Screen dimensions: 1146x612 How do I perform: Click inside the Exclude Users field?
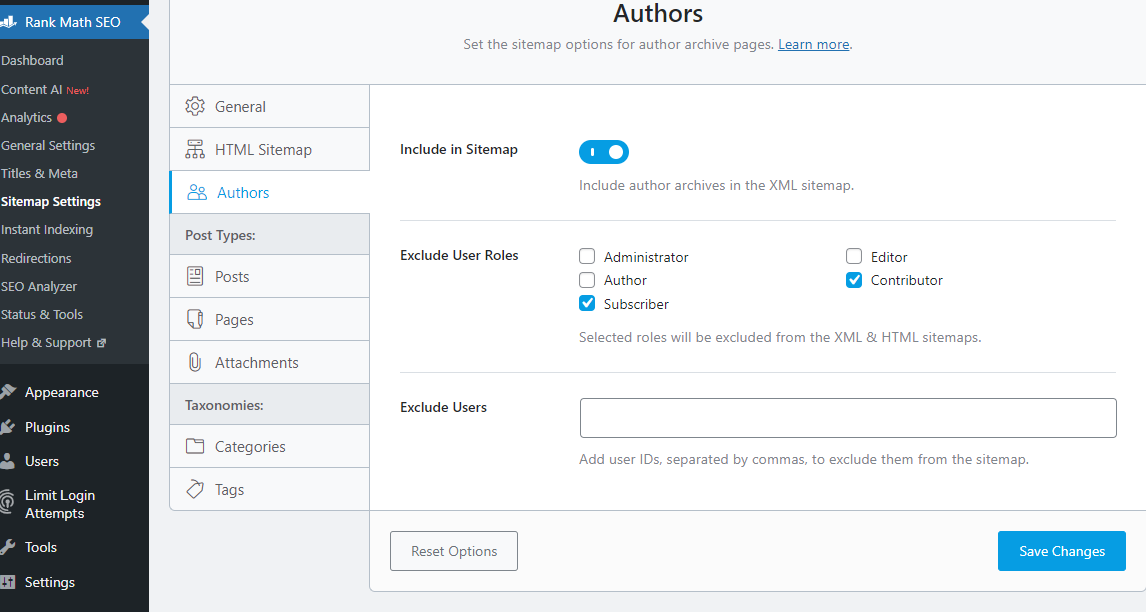848,417
